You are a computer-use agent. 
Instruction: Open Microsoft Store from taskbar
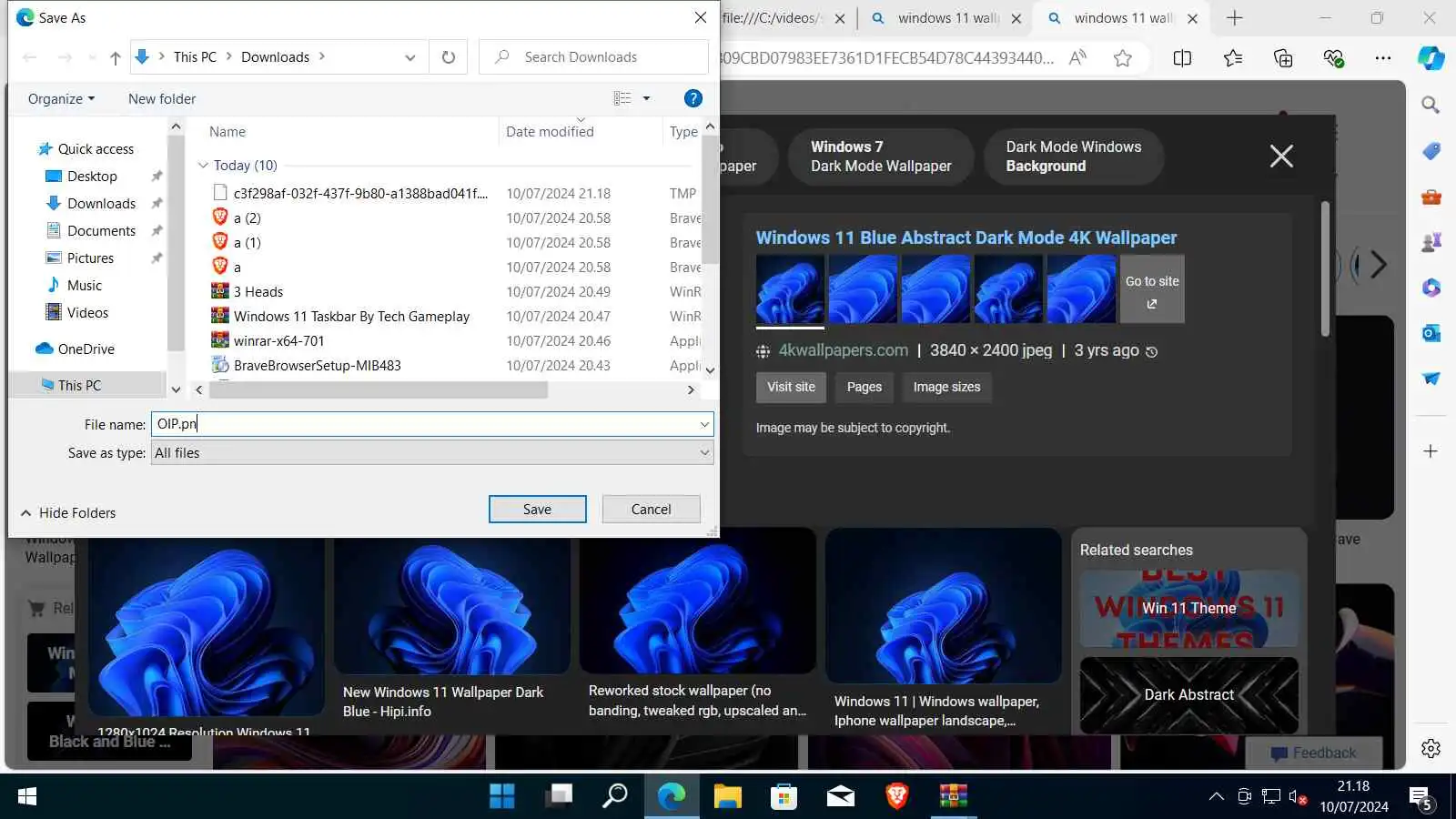coord(784,796)
